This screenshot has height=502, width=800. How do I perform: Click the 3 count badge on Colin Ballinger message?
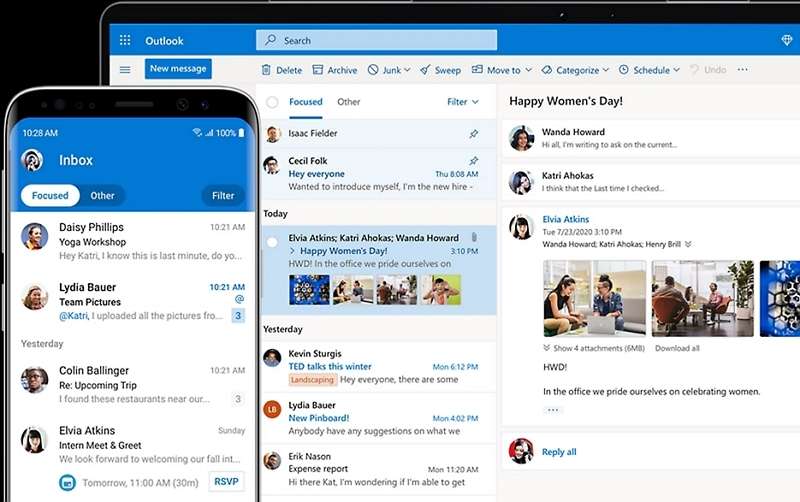click(x=238, y=398)
